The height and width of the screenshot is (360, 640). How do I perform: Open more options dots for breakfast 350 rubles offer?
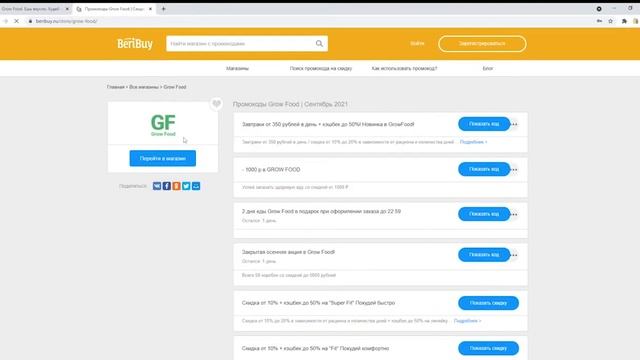coord(515,124)
